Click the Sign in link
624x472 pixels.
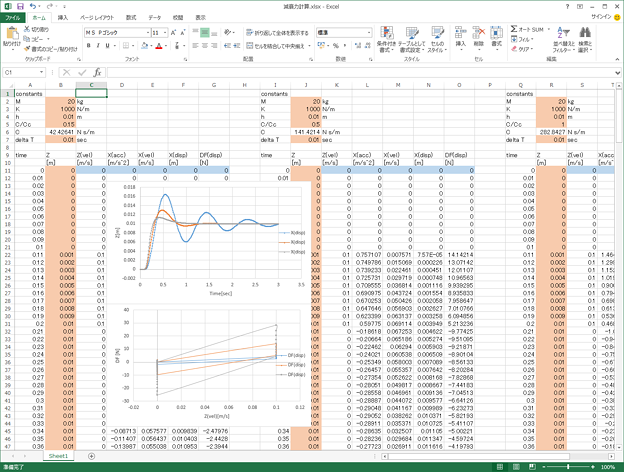point(601,17)
